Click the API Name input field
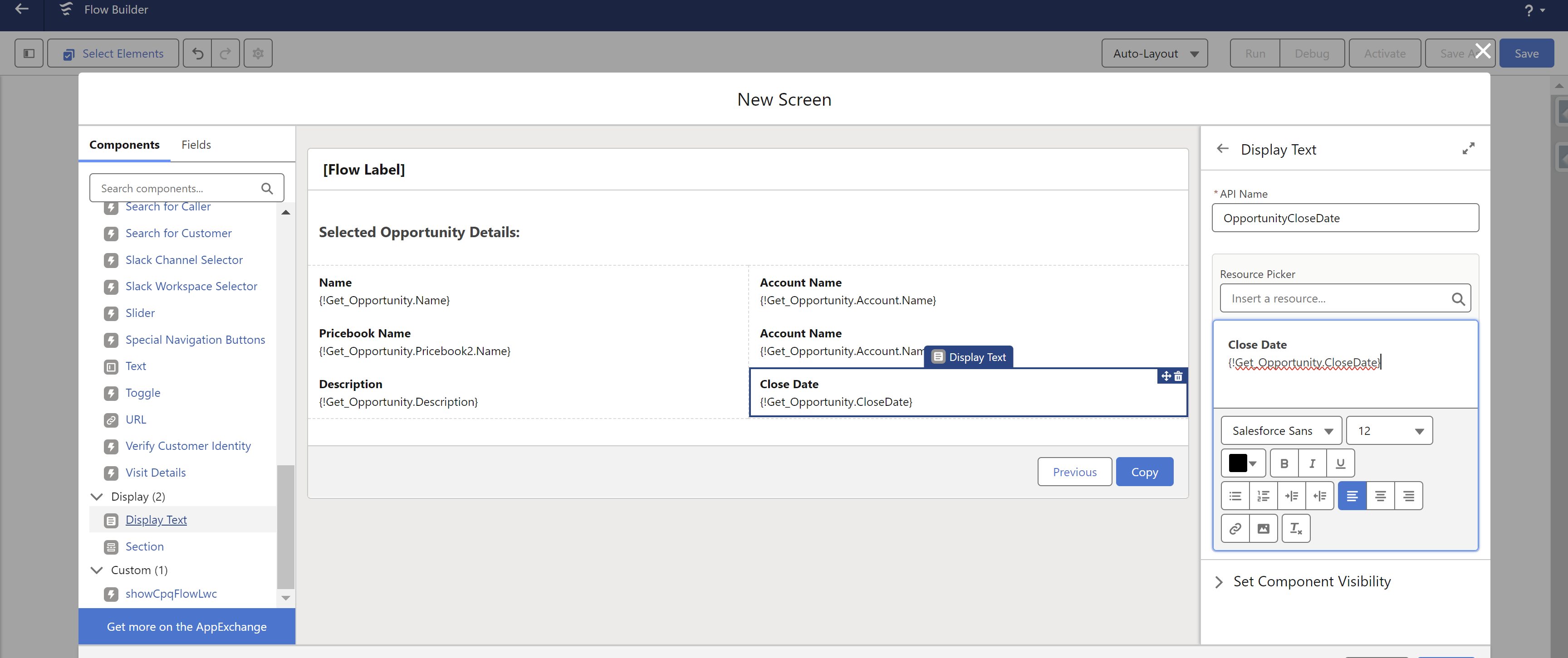 (1345, 218)
